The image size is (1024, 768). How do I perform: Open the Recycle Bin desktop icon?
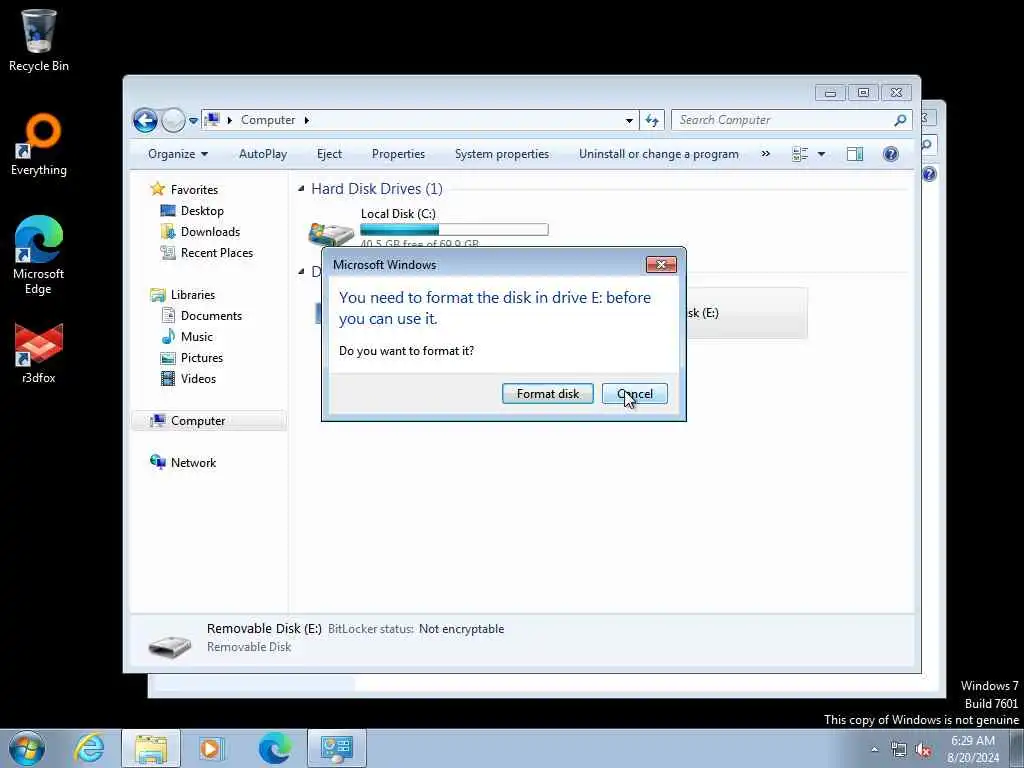pos(39,40)
